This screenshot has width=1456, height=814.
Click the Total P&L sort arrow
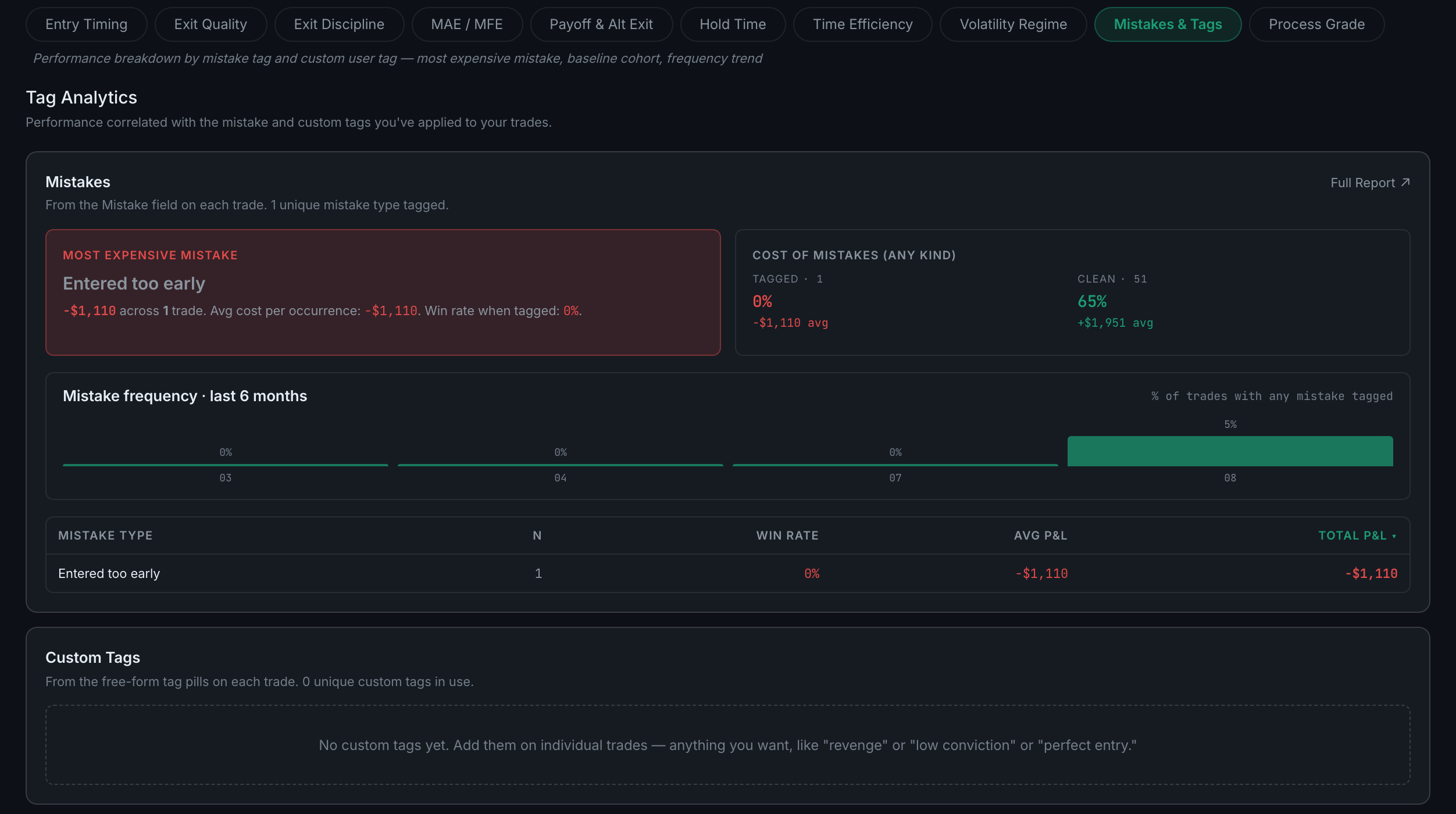pos(1394,536)
